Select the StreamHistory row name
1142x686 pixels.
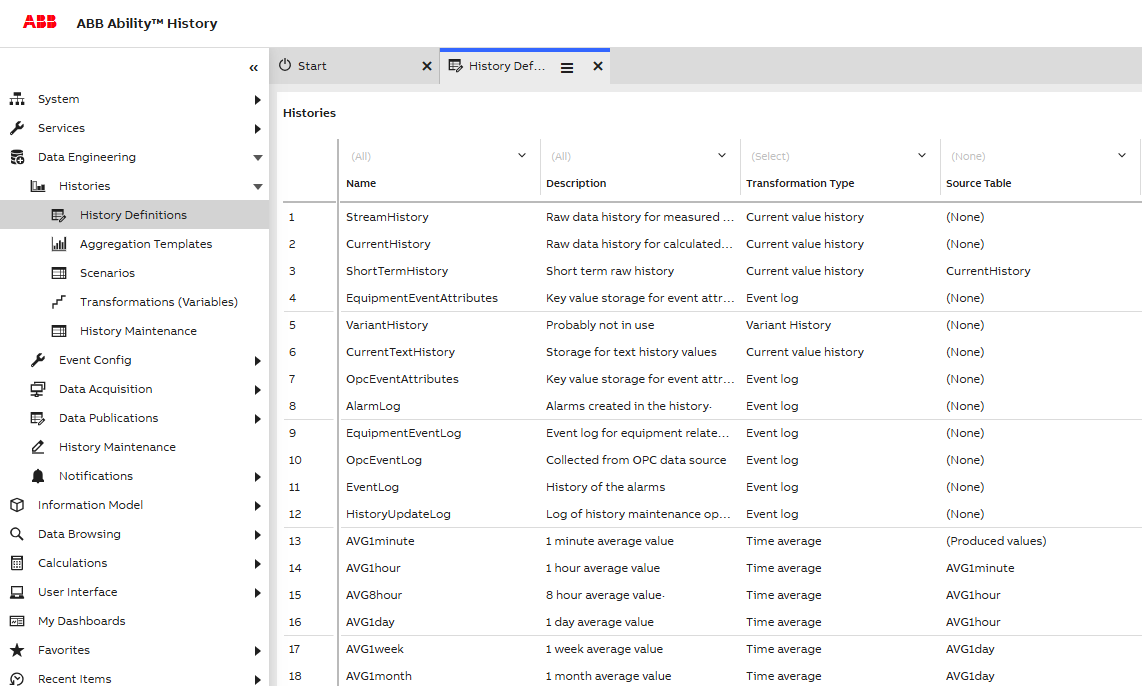click(x=387, y=217)
